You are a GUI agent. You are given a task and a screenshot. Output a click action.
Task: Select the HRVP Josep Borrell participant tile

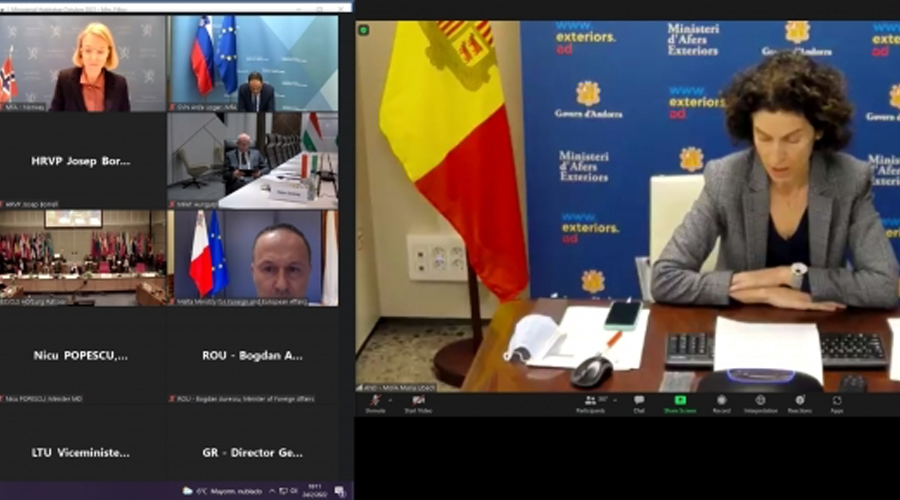[x=83, y=161]
